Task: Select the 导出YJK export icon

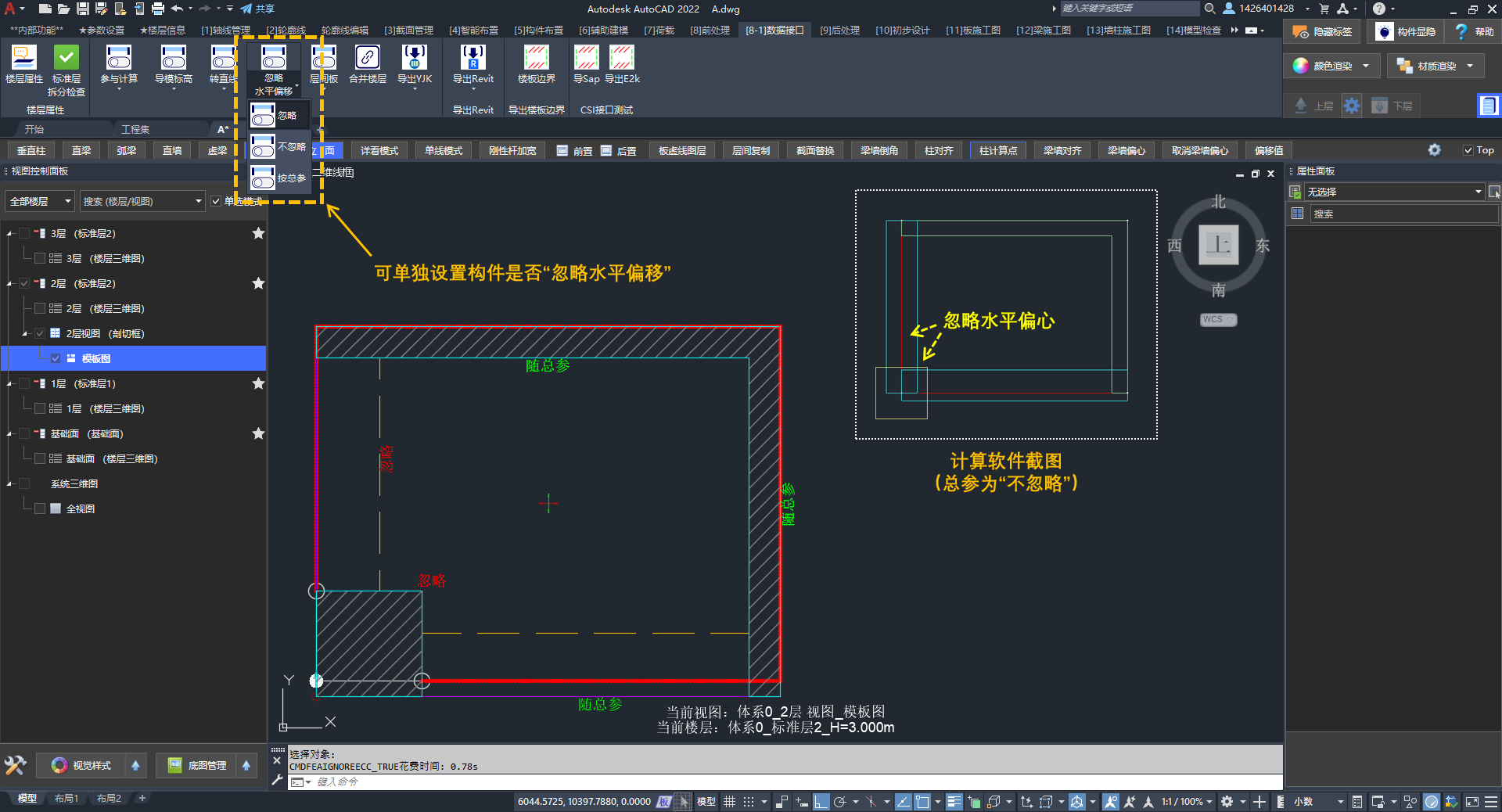Action: click(414, 58)
